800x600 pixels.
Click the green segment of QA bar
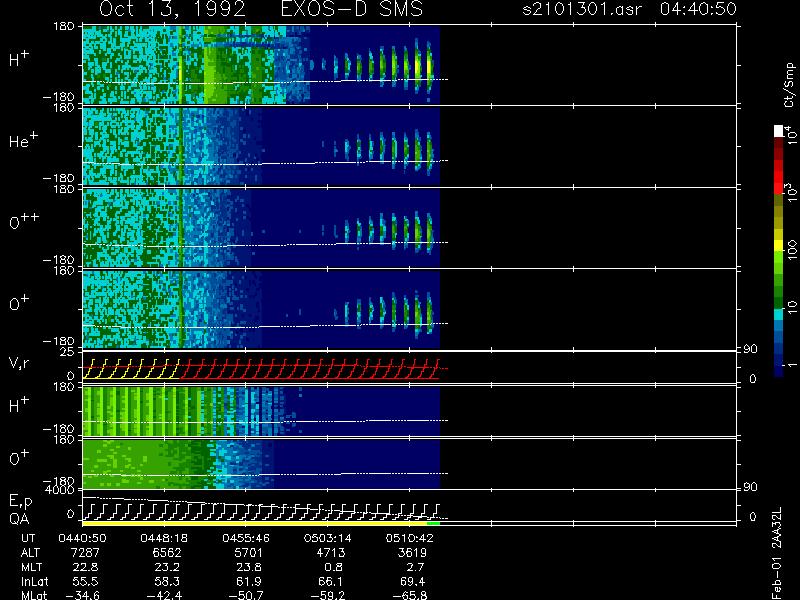434,523
